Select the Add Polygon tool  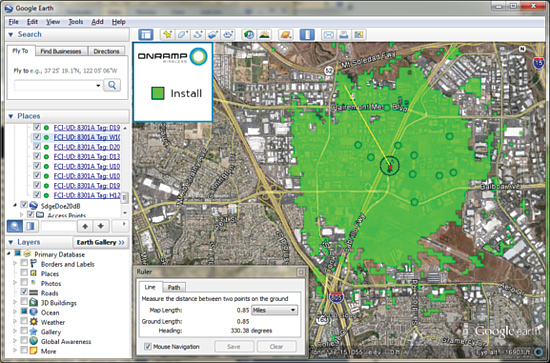point(183,34)
